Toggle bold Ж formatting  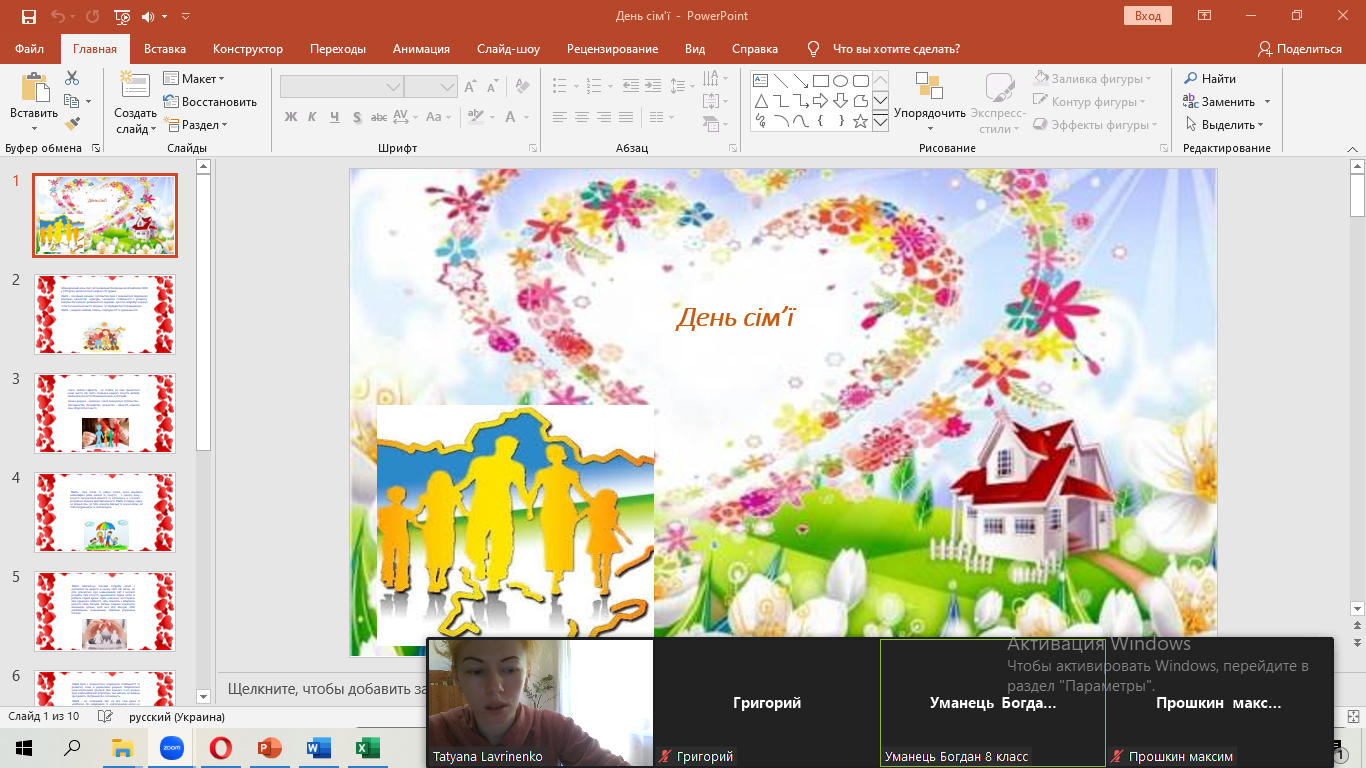click(x=291, y=117)
